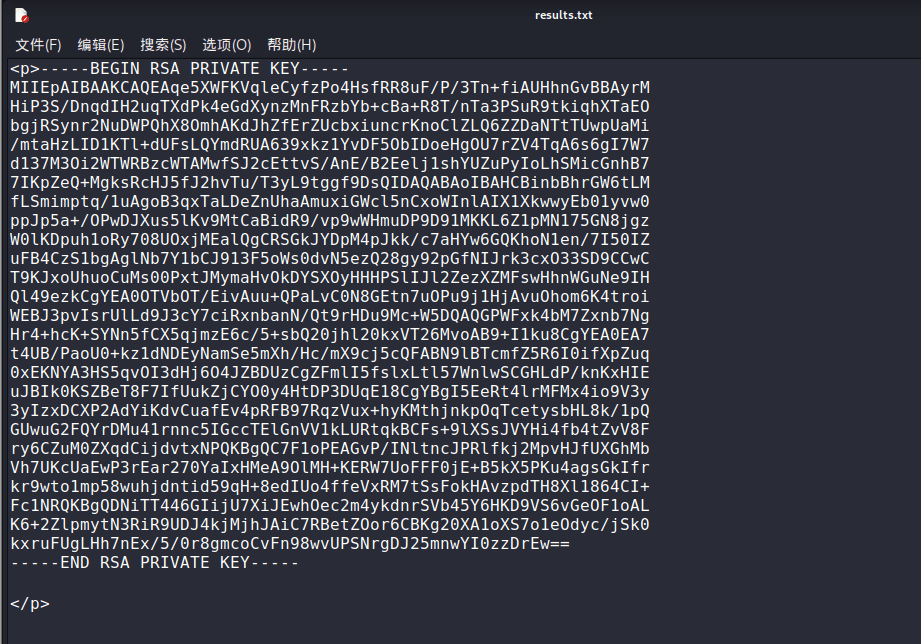Image resolution: width=921 pixels, height=644 pixels.
Task: Open the 编辑(E) menu
Action: tap(101, 45)
